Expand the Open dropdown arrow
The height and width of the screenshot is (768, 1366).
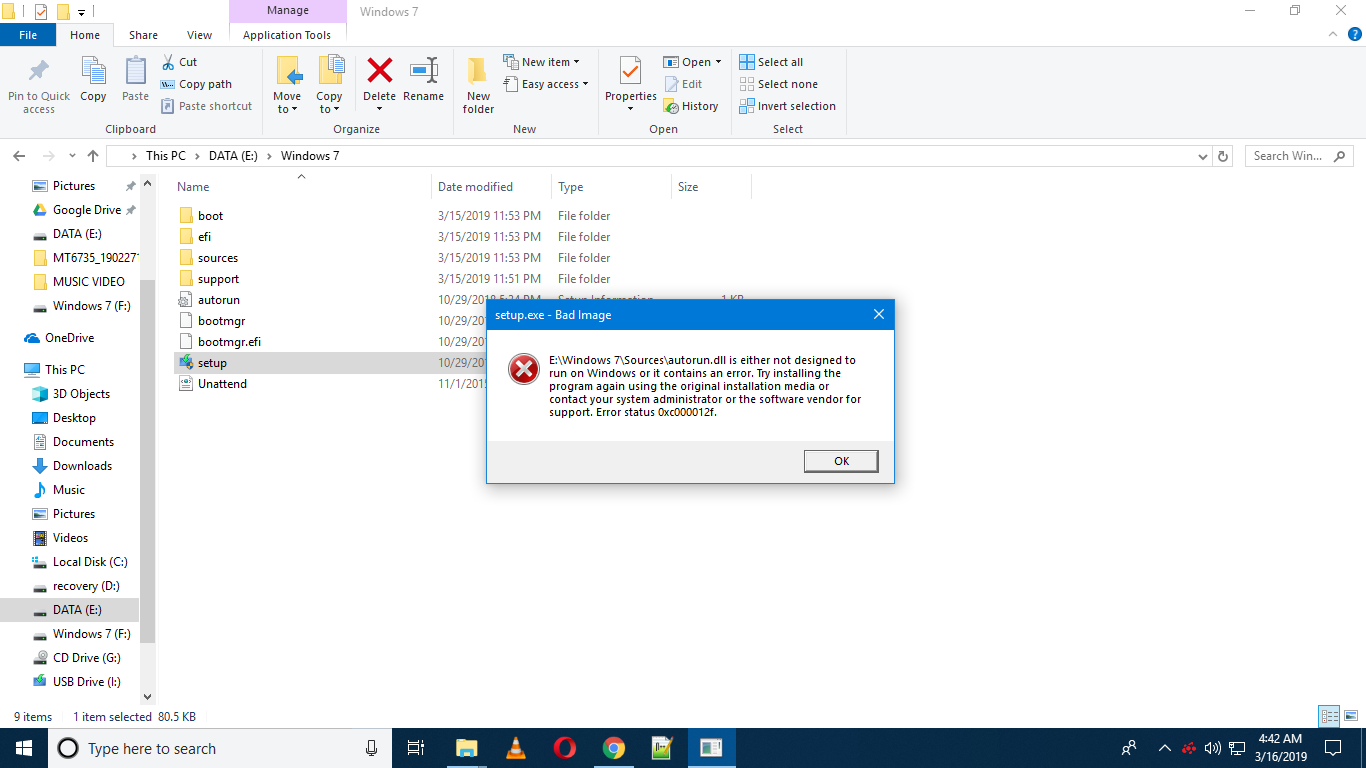(x=718, y=62)
